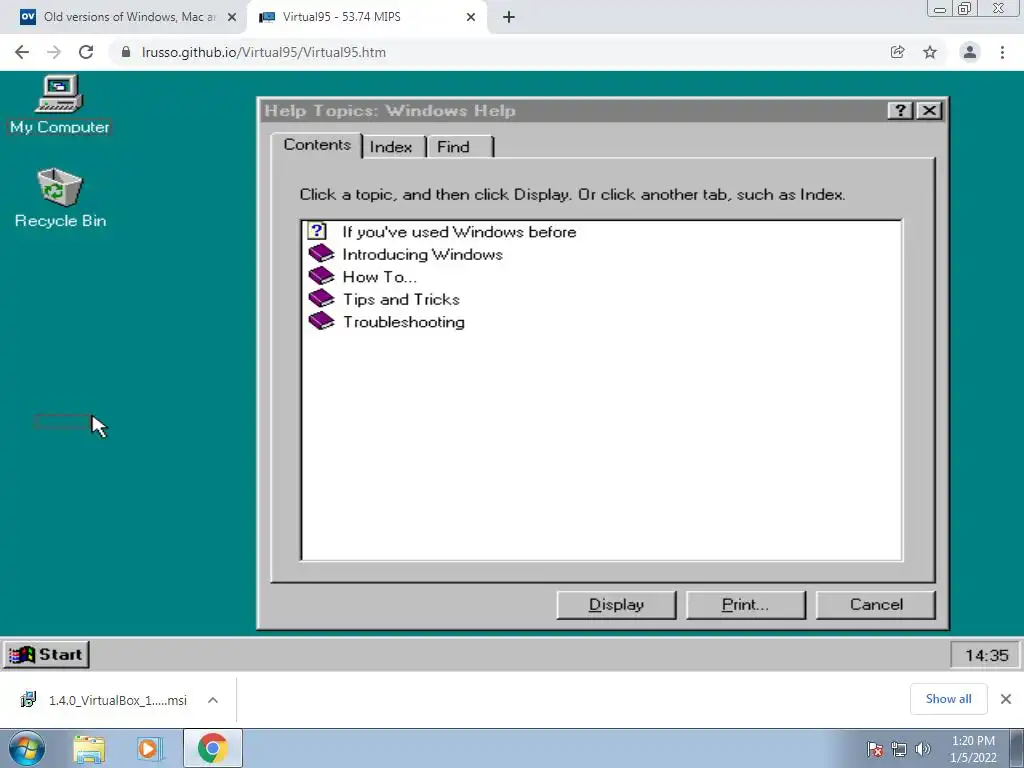This screenshot has width=1024, height=768.
Task: Open the volume speaker tray icon
Action: [922, 749]
